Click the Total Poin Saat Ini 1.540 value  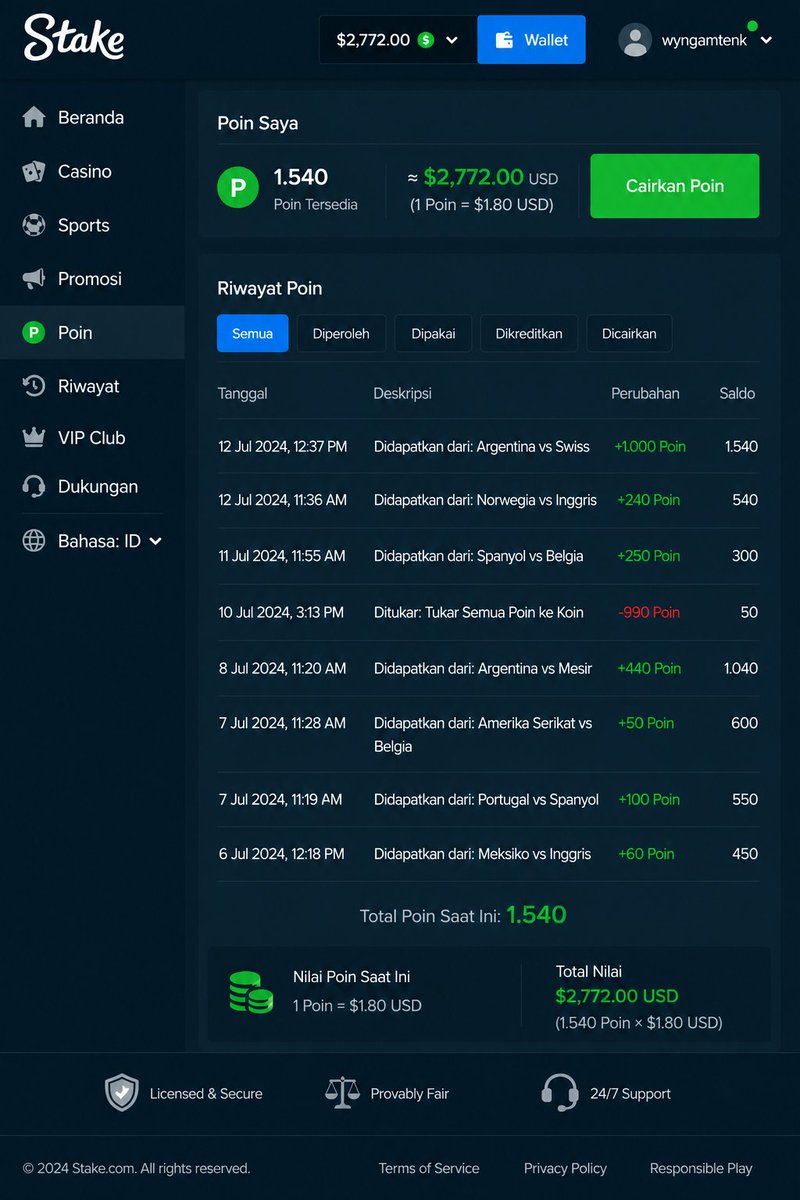(x=536, y=915)
